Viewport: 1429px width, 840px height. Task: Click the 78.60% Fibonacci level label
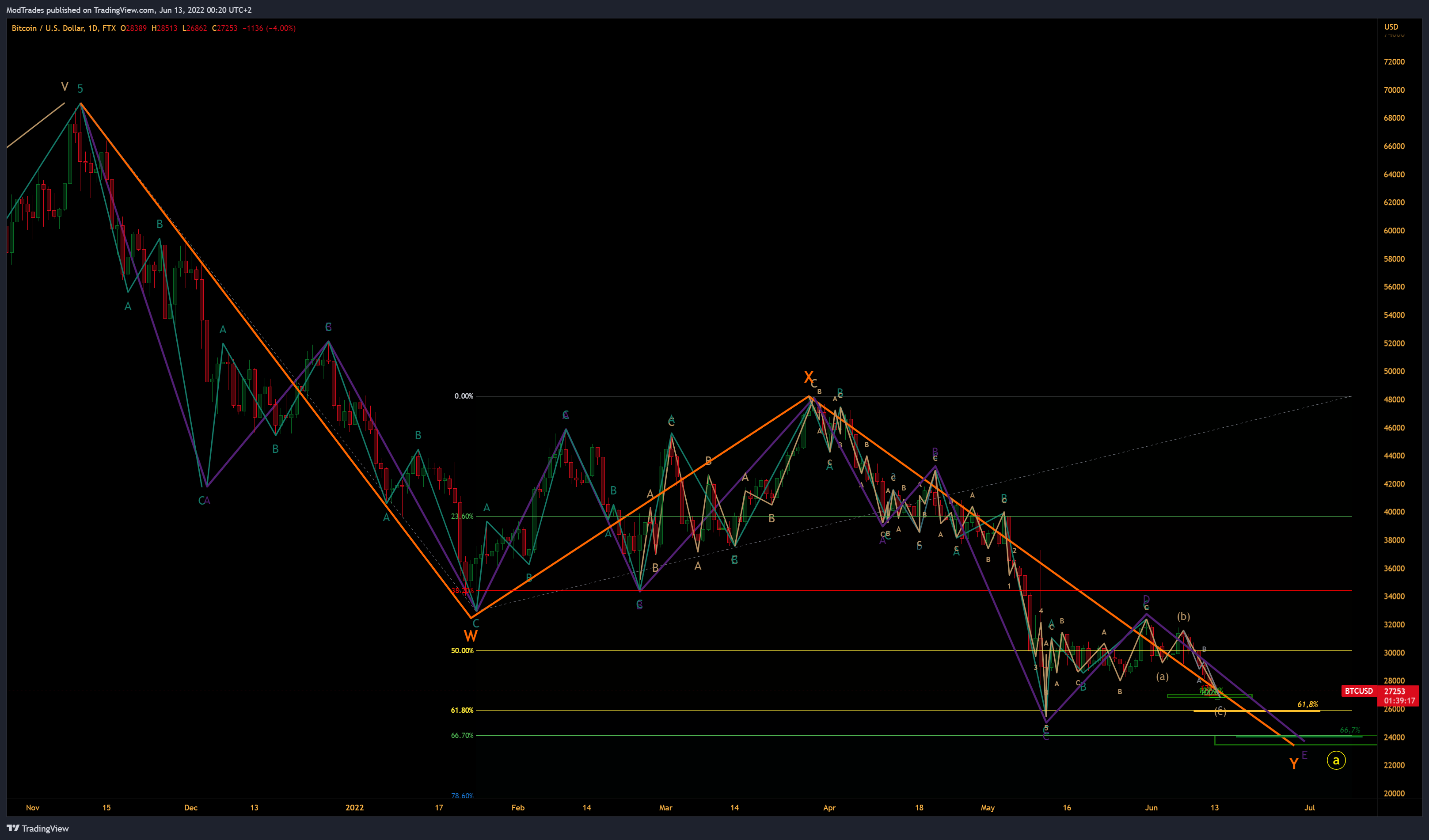pyautogui.click(x=462, y=795)
